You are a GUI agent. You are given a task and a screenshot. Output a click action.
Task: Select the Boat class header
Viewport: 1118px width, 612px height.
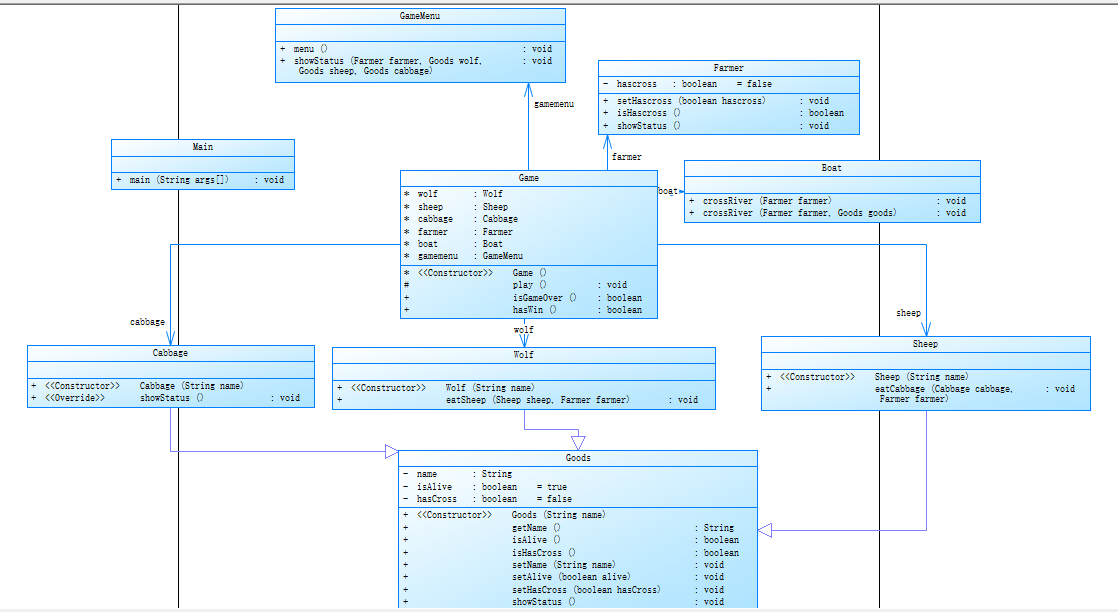click(831, 168)
